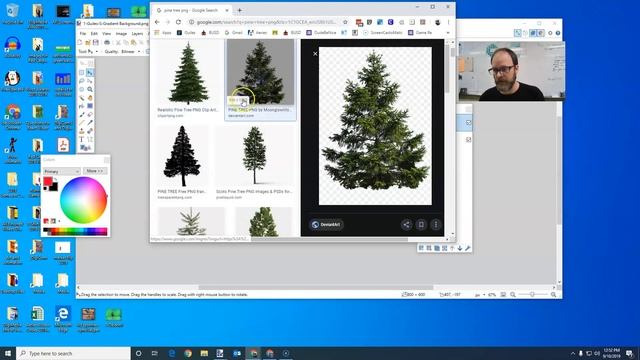The image size is (640, 360).
Task: Select the Pan hand tool
Action: point(90,98)
